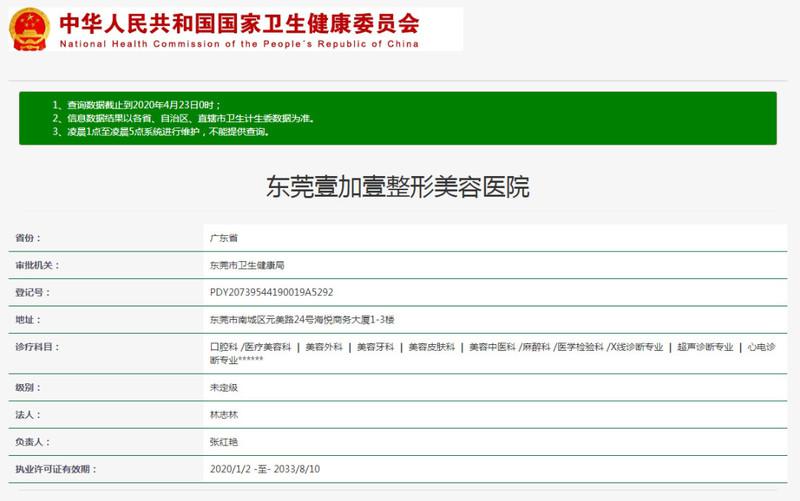Click the address starting with 东莞市南城区元美路24号

[302, 319]
